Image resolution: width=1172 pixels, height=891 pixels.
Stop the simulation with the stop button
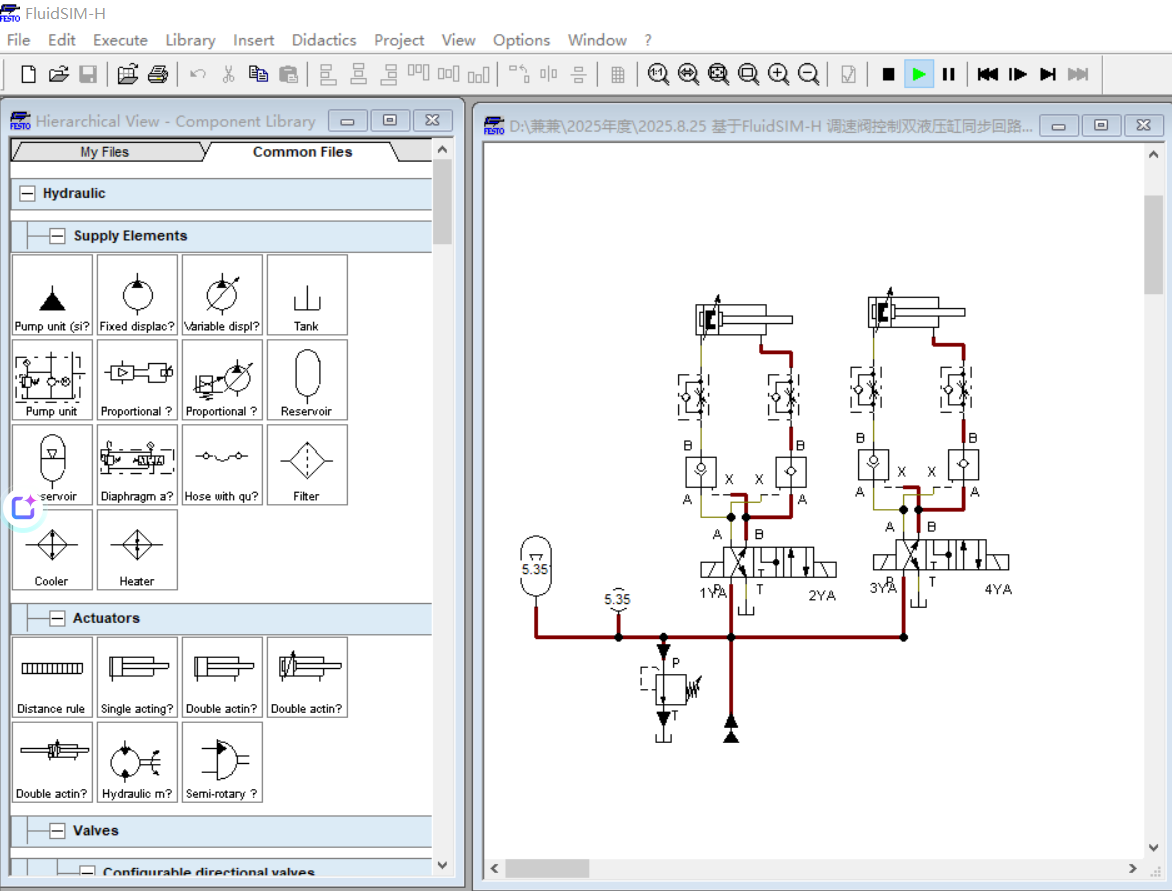pyautogui.click(x=888, y=74)
